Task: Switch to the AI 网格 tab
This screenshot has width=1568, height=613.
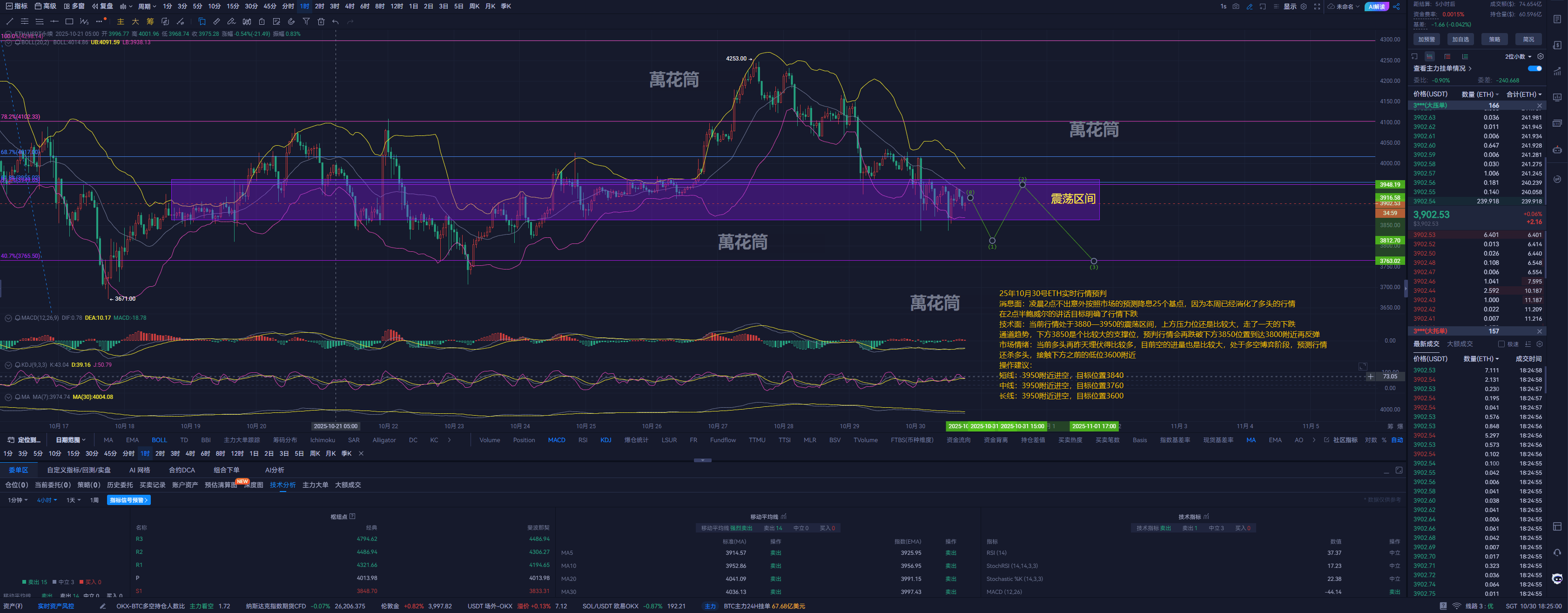Action: 139,470
